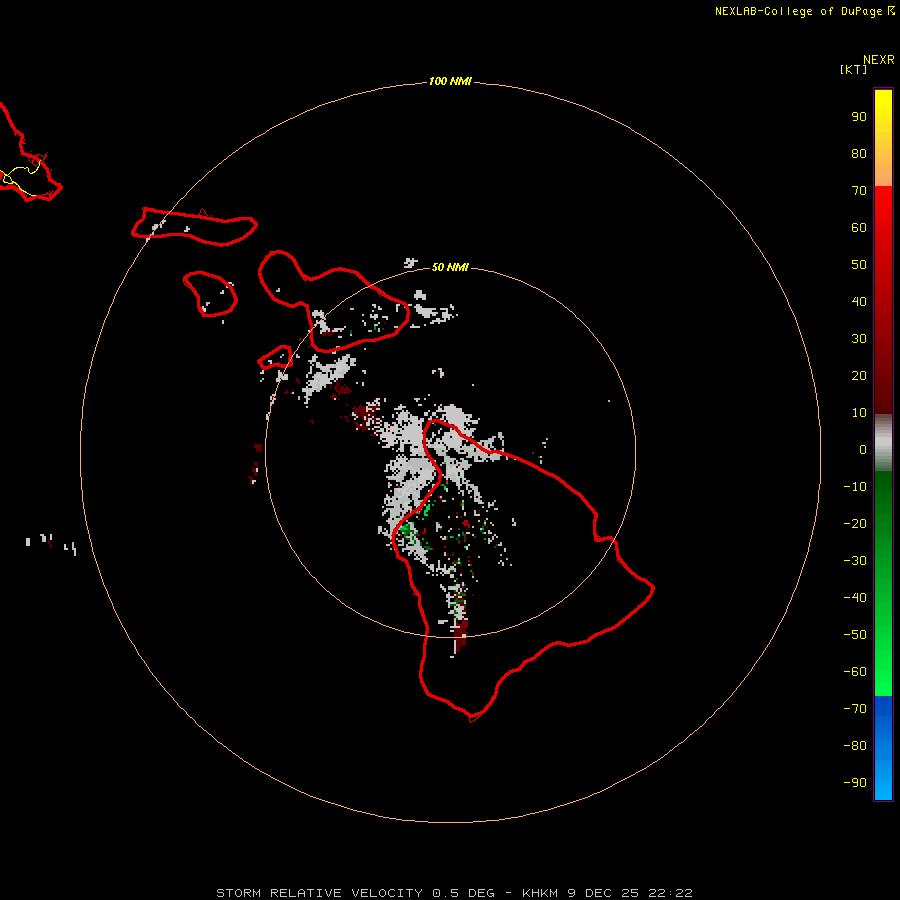The width and height of the screenshot is (900, 900).
Task: Select the -40 value on velocity scale
Action: (x=855, y=598)
